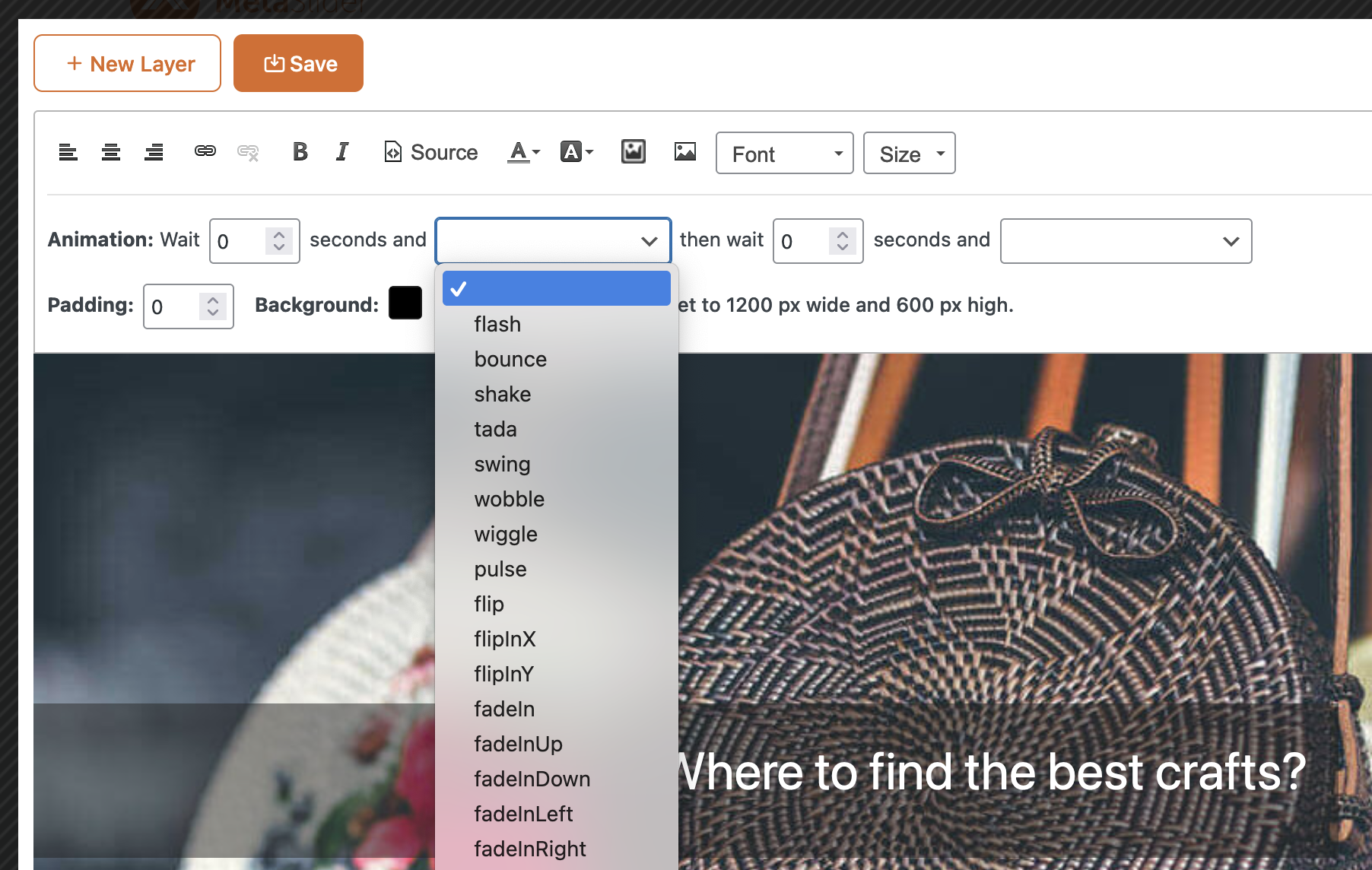Click the New Layer button

pos(128,63)
